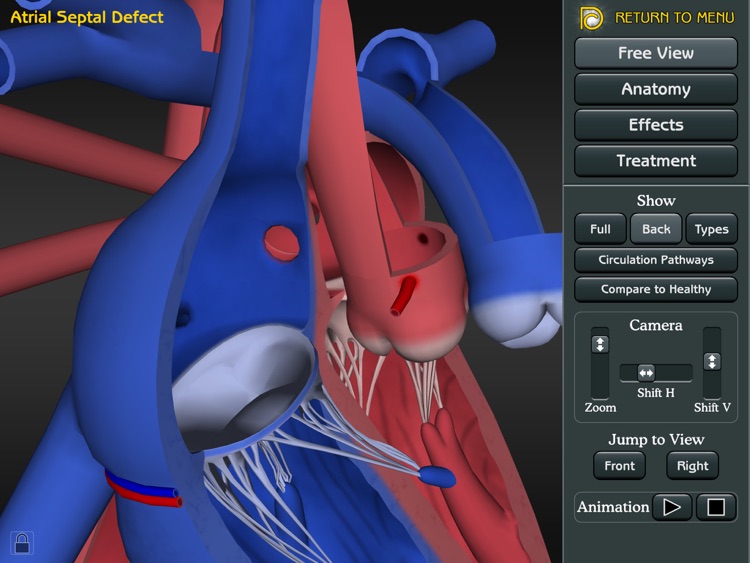The height and width of the screenshot is (563, 750).
Task: Click the Return to Menu logo icon
Action: (592, 18)
